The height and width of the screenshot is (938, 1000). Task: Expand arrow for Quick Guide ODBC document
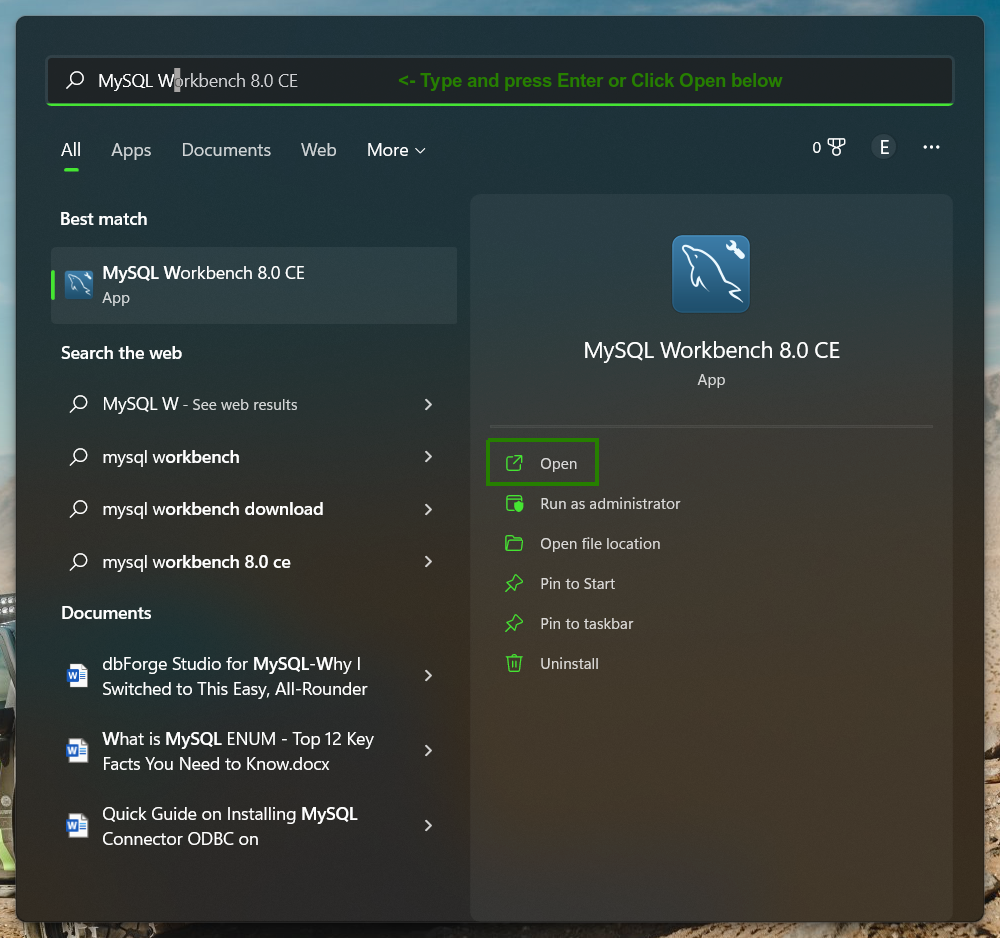[428, 826]
